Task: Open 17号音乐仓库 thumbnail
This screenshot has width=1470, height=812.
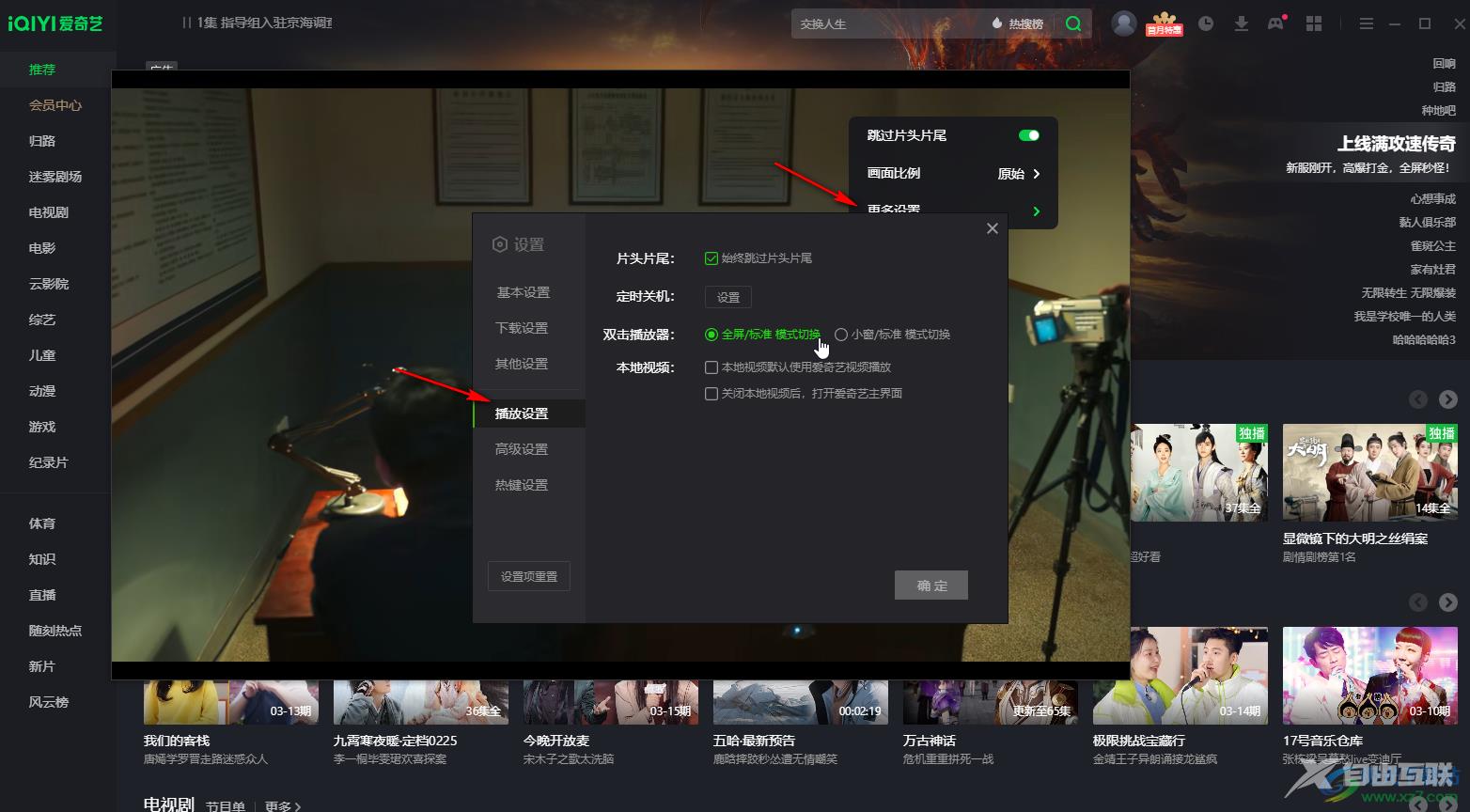Action: 1369,677
